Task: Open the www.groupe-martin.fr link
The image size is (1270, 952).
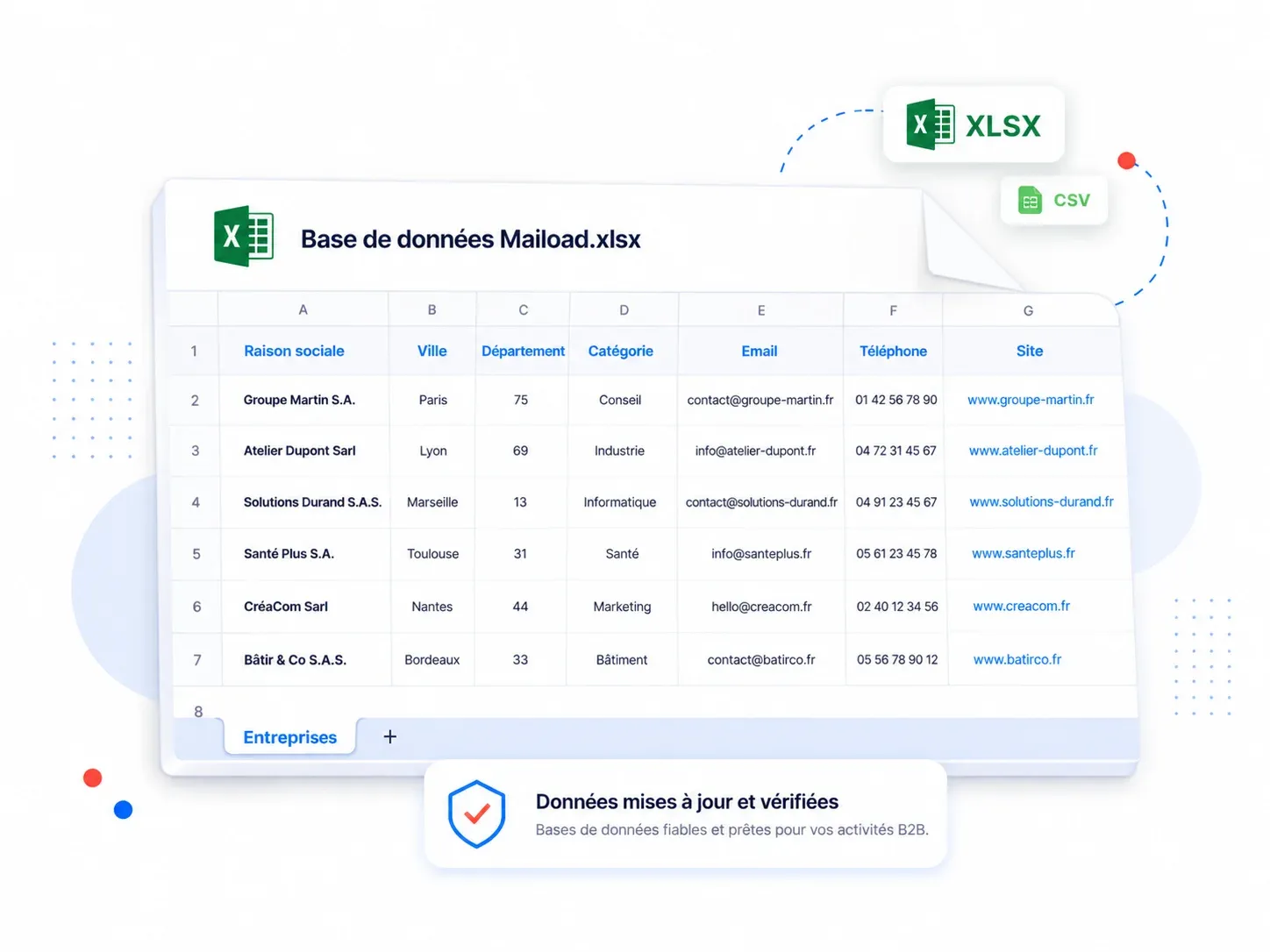Action: tap(1031, 400)
